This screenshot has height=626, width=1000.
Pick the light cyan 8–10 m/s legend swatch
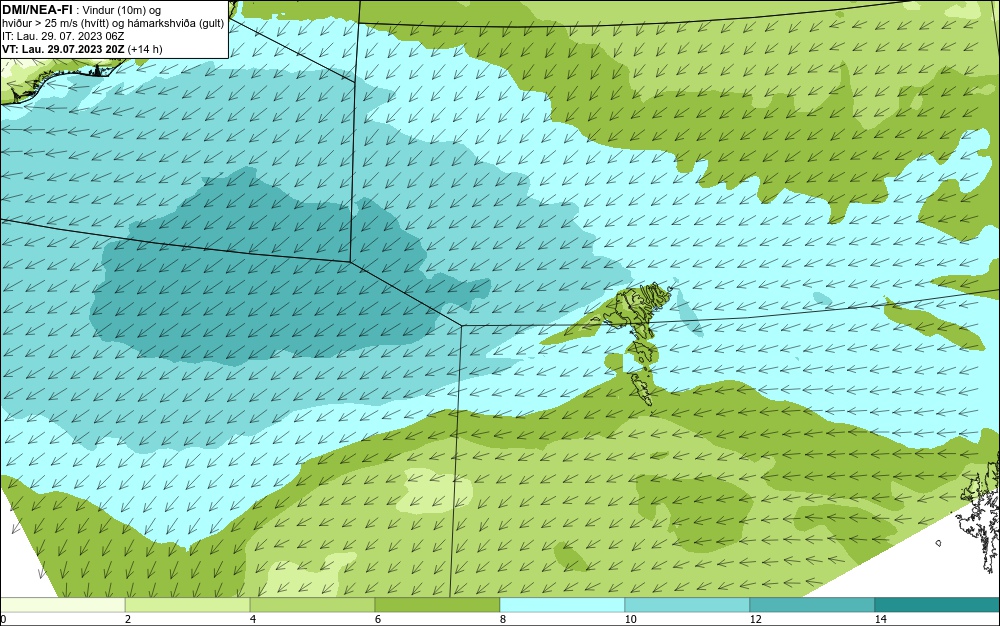(x=562, y=604)
